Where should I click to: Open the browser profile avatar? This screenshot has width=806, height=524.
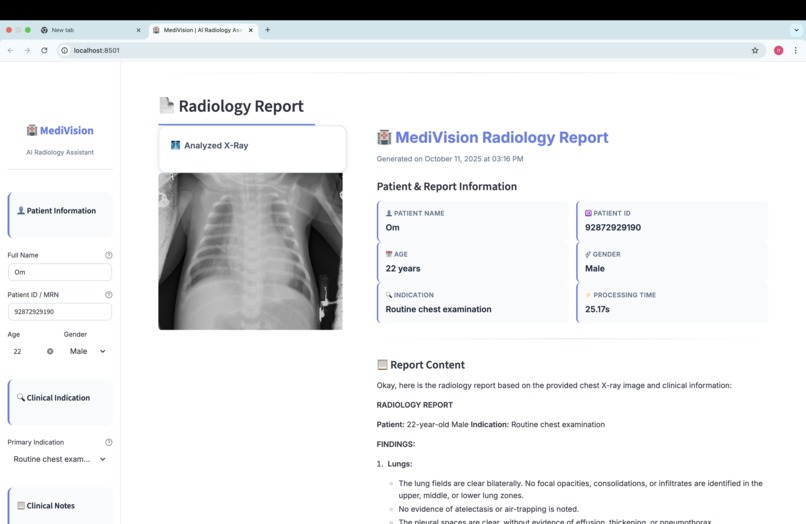click(778, 50)
